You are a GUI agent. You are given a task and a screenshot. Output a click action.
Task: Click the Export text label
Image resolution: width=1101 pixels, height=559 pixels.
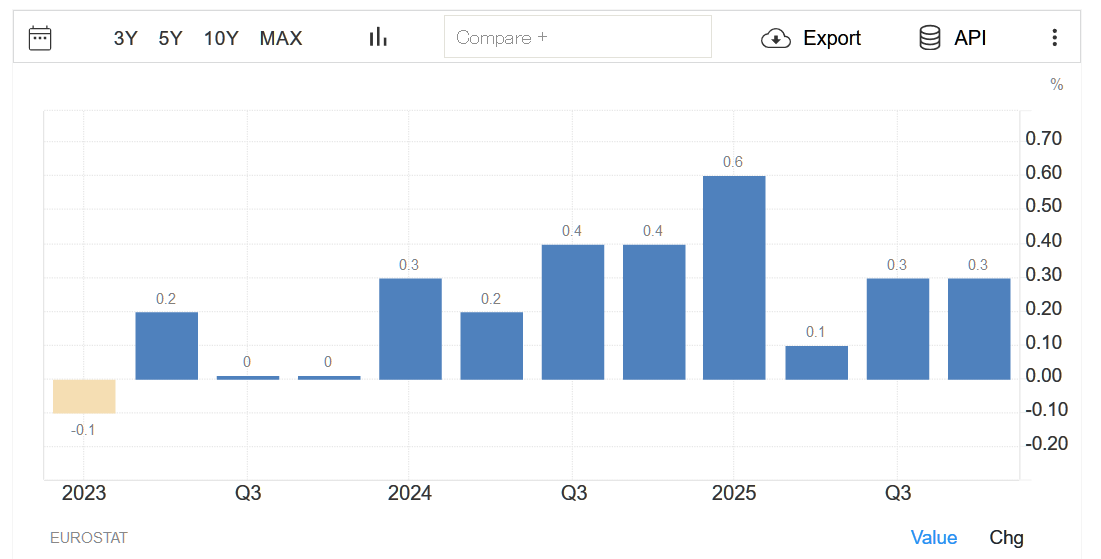(x=832, y=38)
